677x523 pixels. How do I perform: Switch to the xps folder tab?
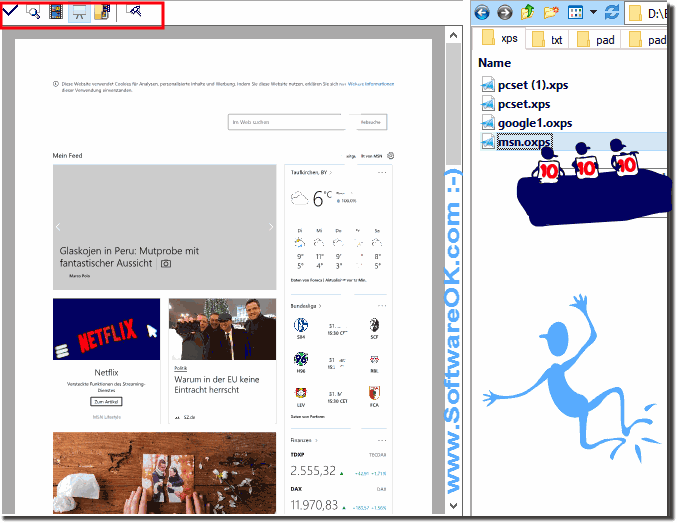[x=499, y=38]
